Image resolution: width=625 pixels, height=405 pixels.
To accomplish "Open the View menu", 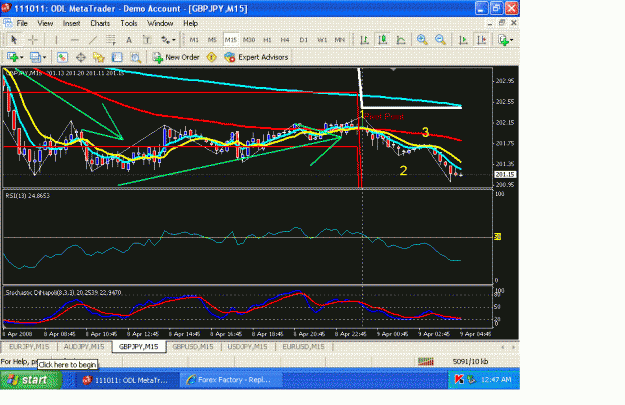I will (45, 23).
